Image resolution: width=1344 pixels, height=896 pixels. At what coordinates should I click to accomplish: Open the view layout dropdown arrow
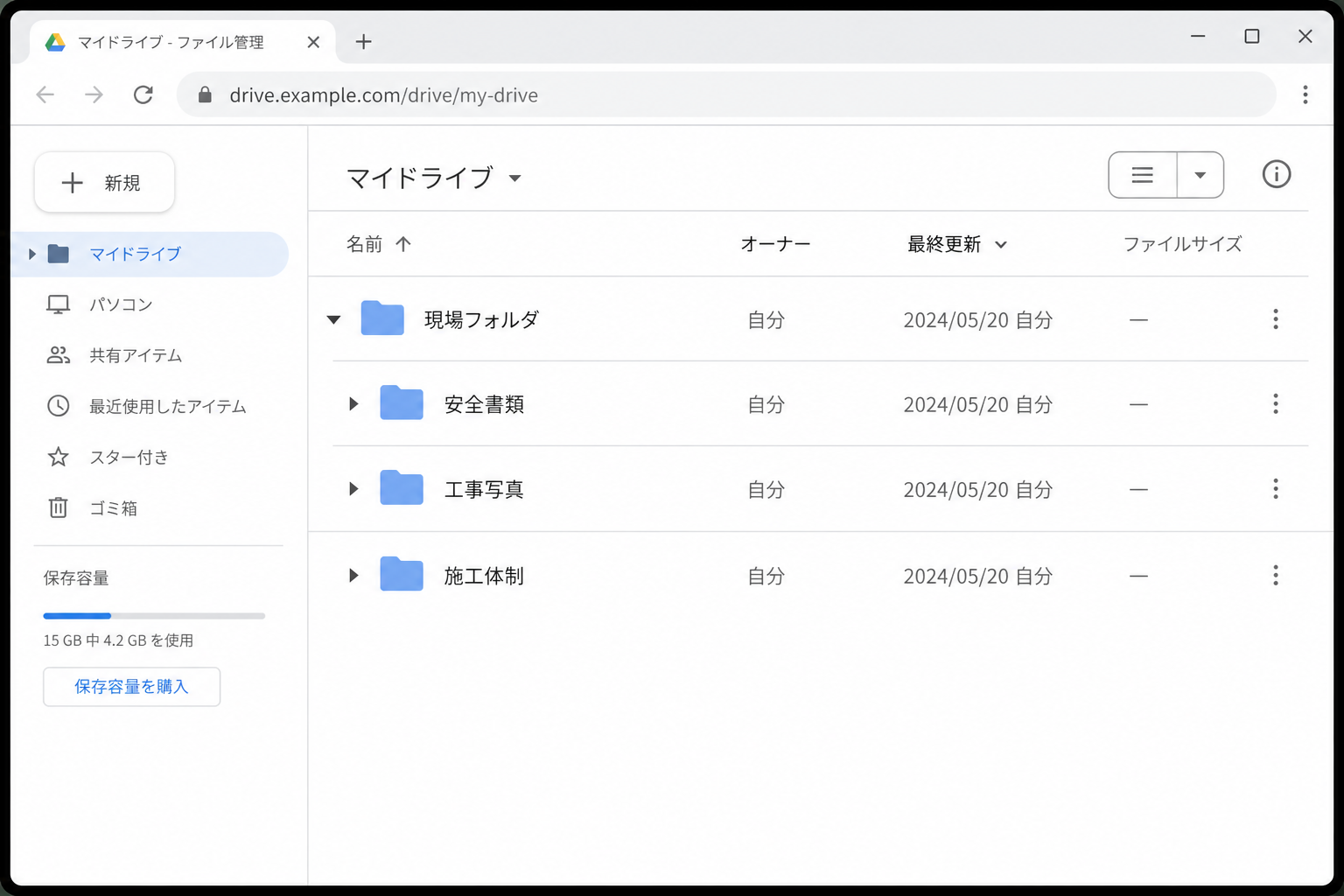coord(1200,175)
